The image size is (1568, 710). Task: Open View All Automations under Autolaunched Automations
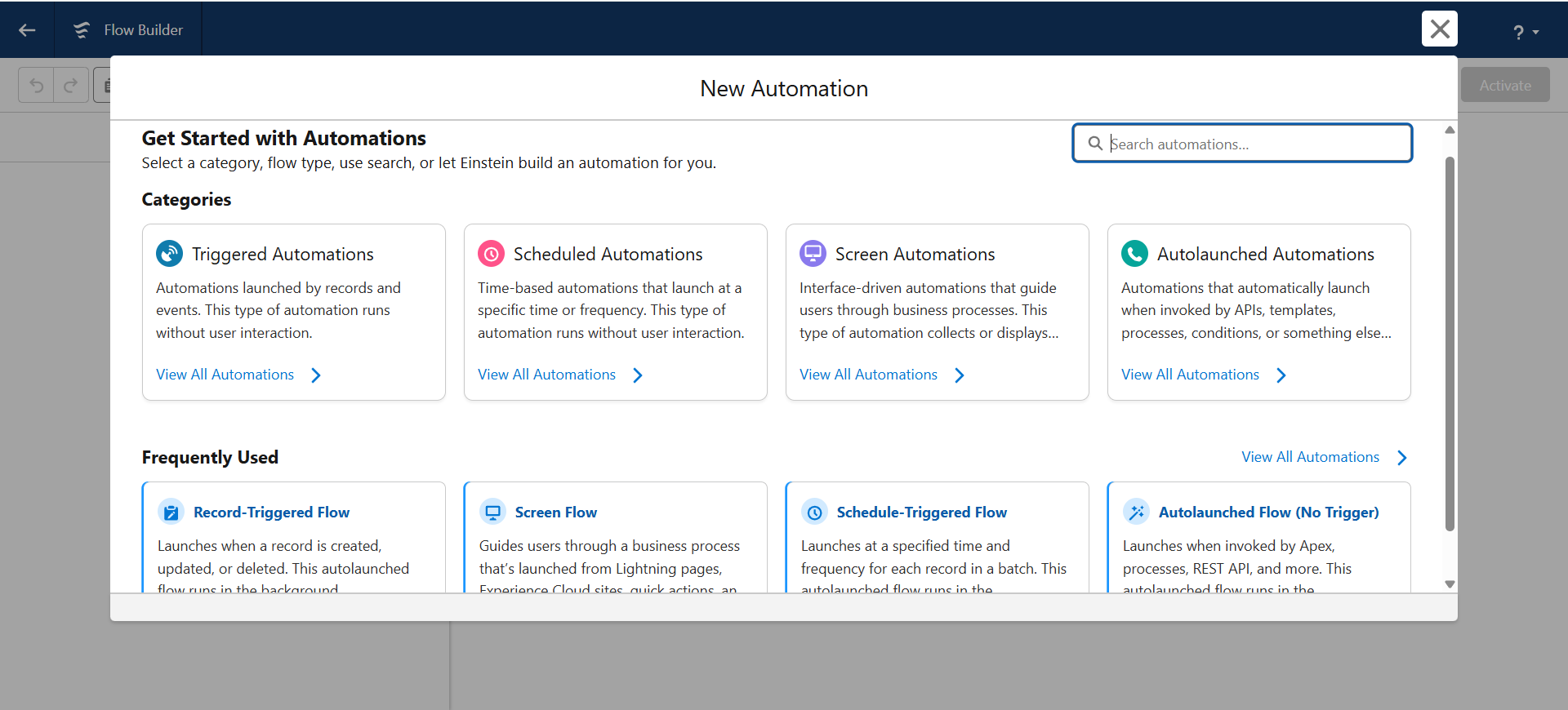1191,375
